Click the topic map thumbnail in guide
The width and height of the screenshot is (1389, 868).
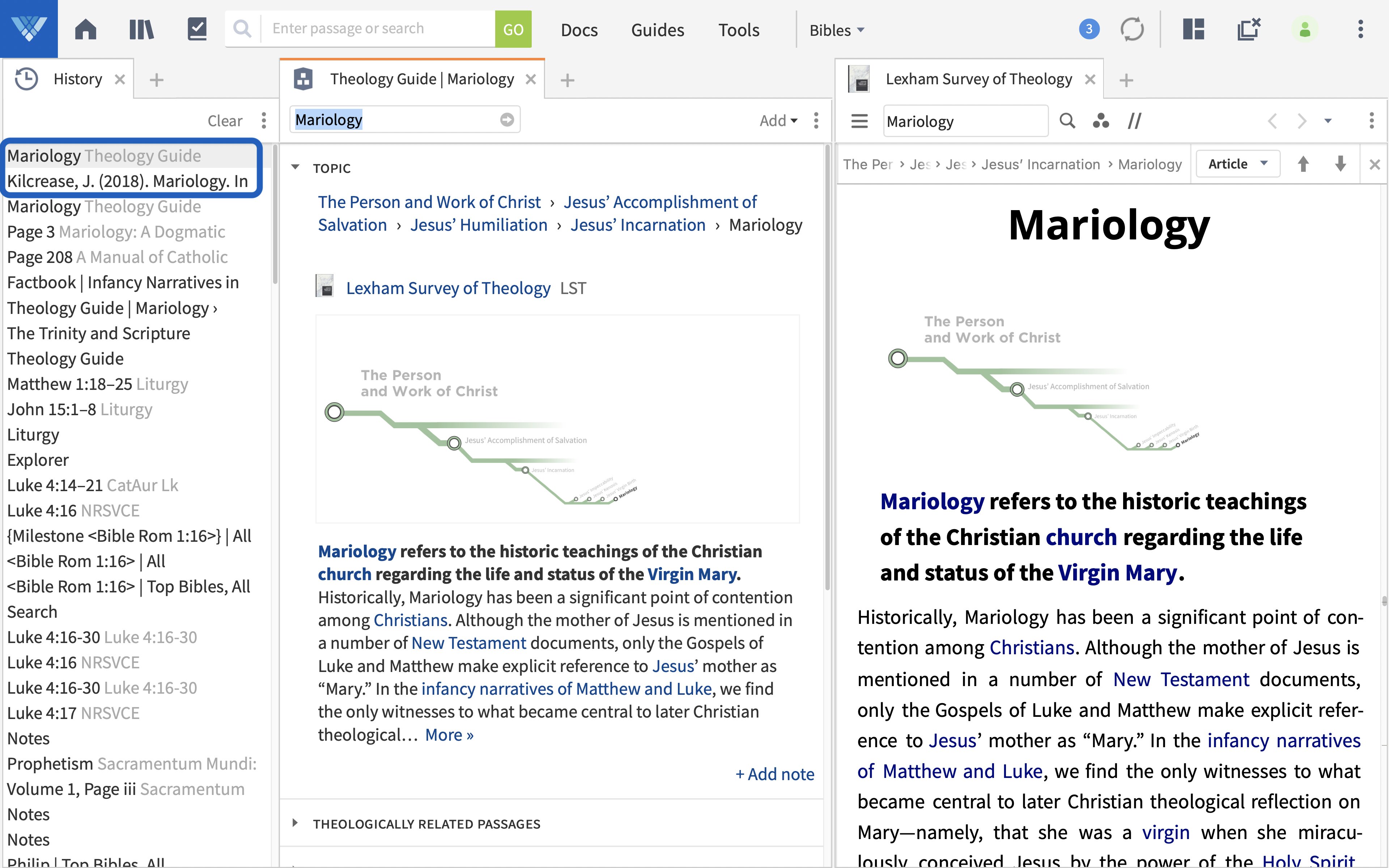557,419
